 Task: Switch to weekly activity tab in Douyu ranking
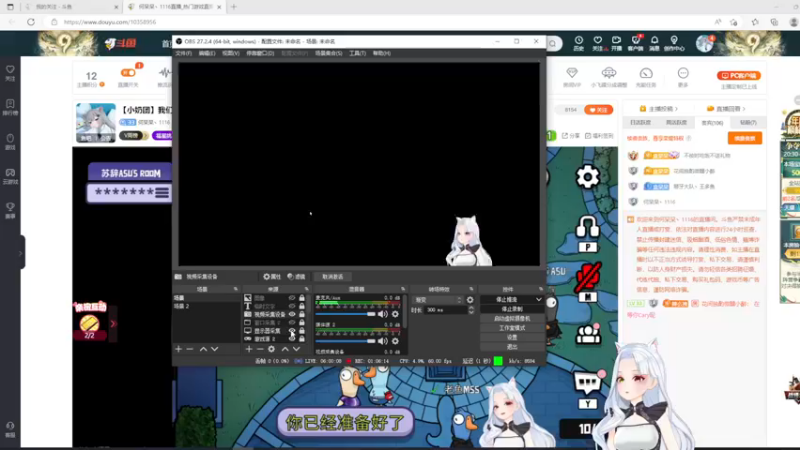pos(676,122)
